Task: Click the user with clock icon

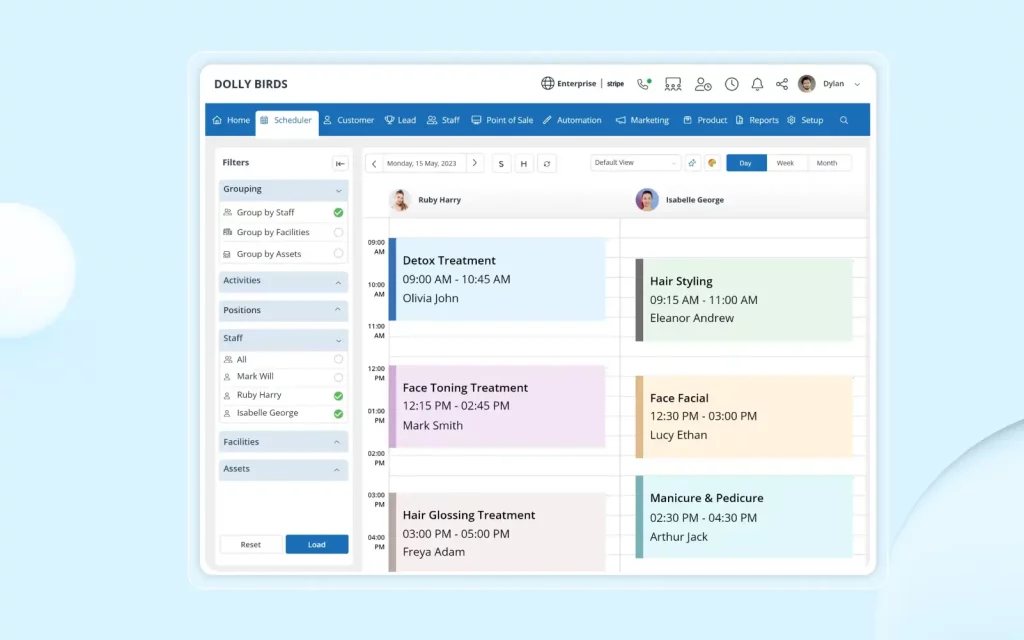Action: point(703,84)
